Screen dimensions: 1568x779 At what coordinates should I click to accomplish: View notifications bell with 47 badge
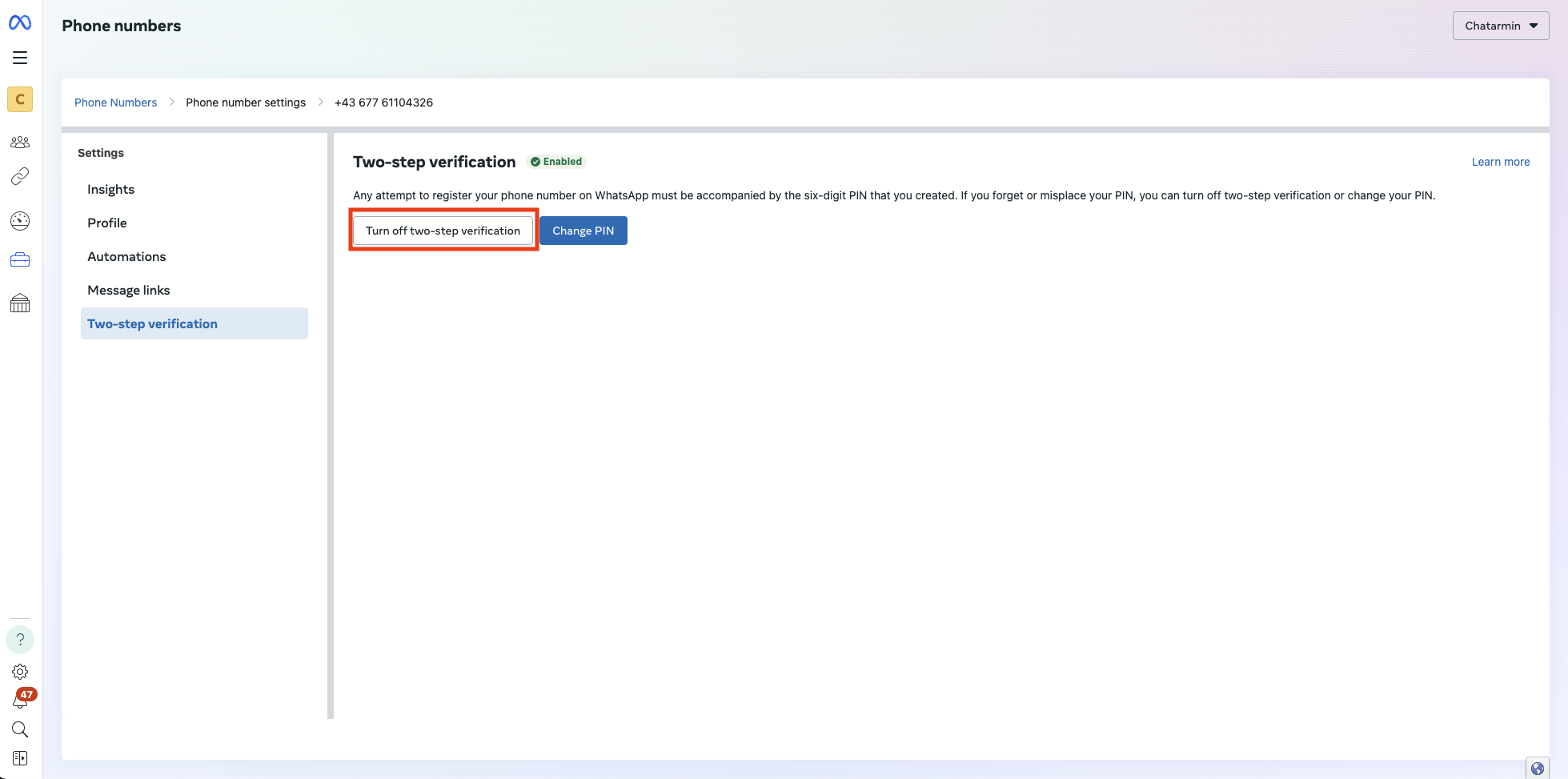coord(21,701)
